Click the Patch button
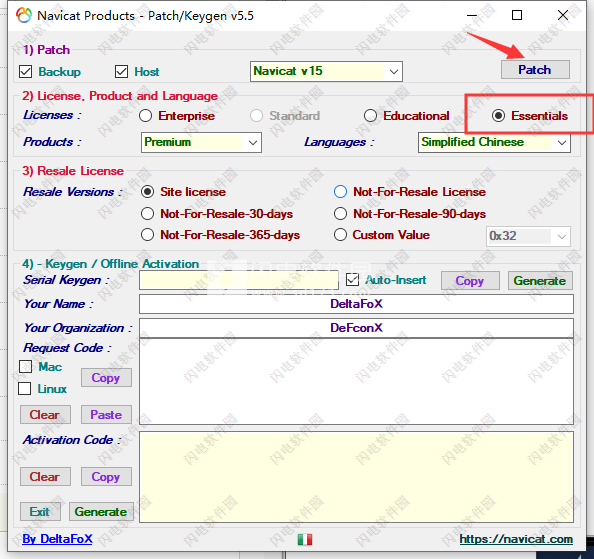This screenshot has height=559, width=594. click(x=535, y=70)
